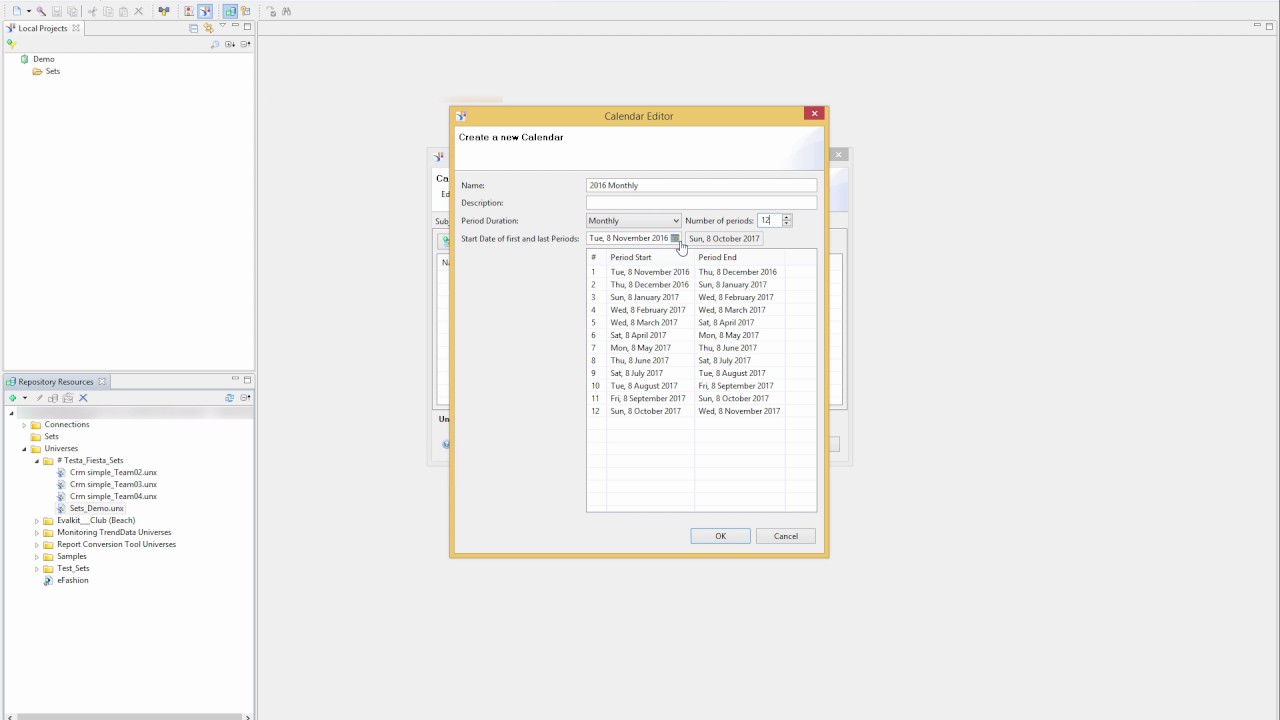Expand the Report Conversion Tool Universes folder

point(37,545)
